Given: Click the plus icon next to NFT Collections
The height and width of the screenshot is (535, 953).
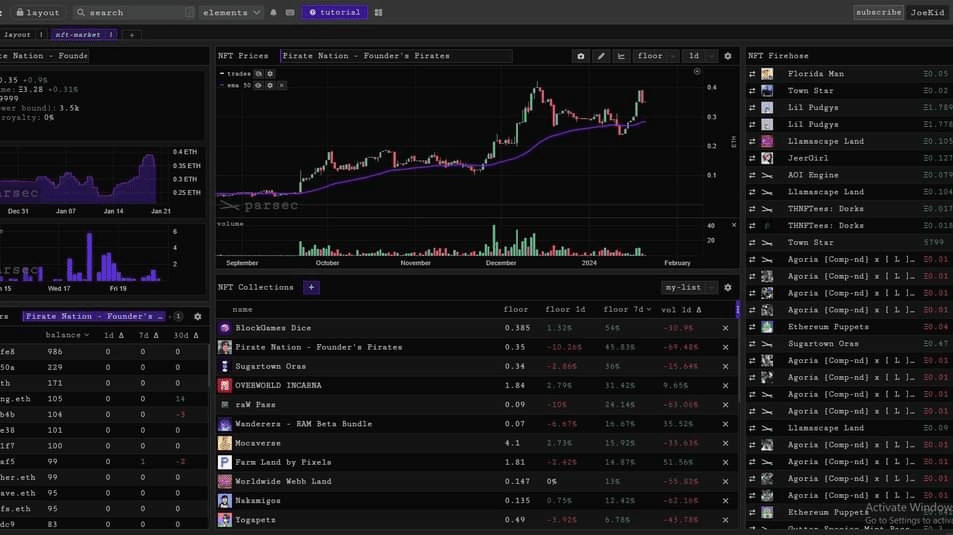Looking at the screenshot, I should pos(311,288).
